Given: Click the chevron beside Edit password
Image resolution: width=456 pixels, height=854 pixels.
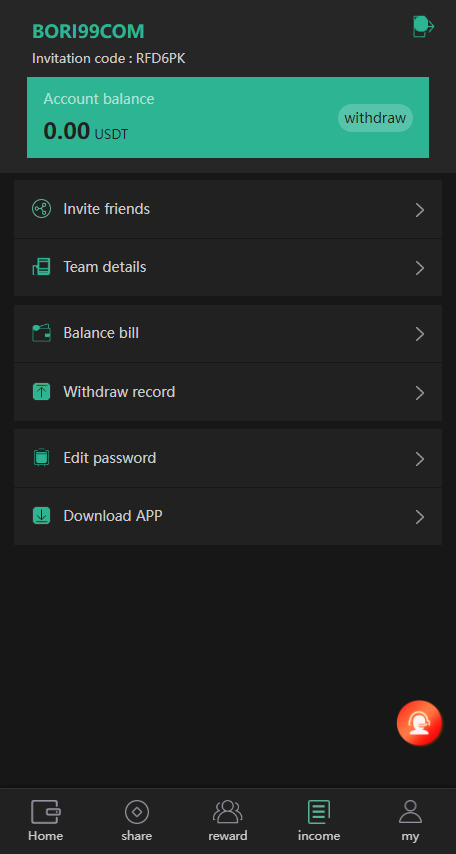Looking at the screenshot, I should pos(419,459).
